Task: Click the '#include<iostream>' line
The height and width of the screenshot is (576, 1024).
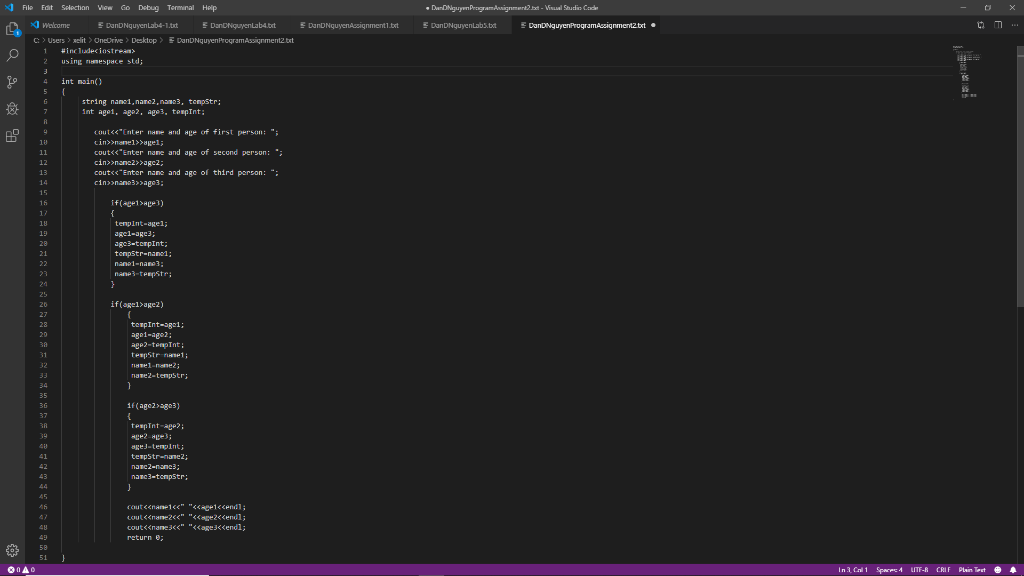Action: point(99,51)
